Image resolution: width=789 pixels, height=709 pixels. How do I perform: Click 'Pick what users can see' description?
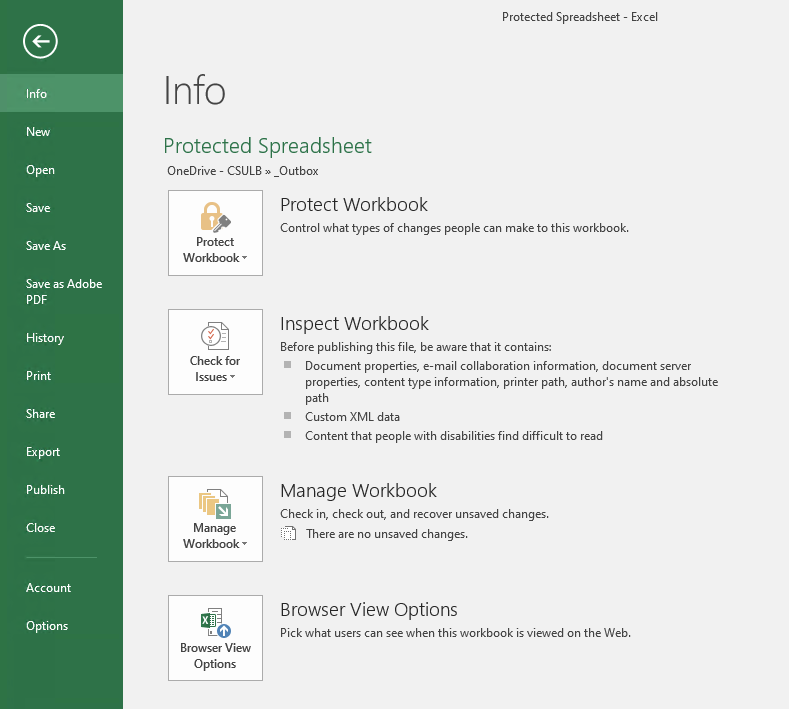click(455, 633)
